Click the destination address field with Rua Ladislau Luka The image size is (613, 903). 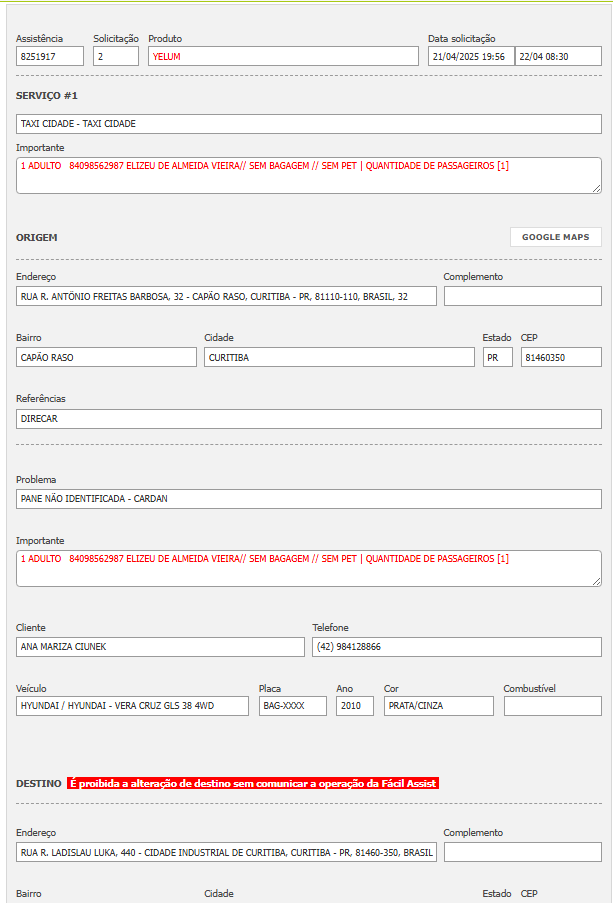coord(226,852)
